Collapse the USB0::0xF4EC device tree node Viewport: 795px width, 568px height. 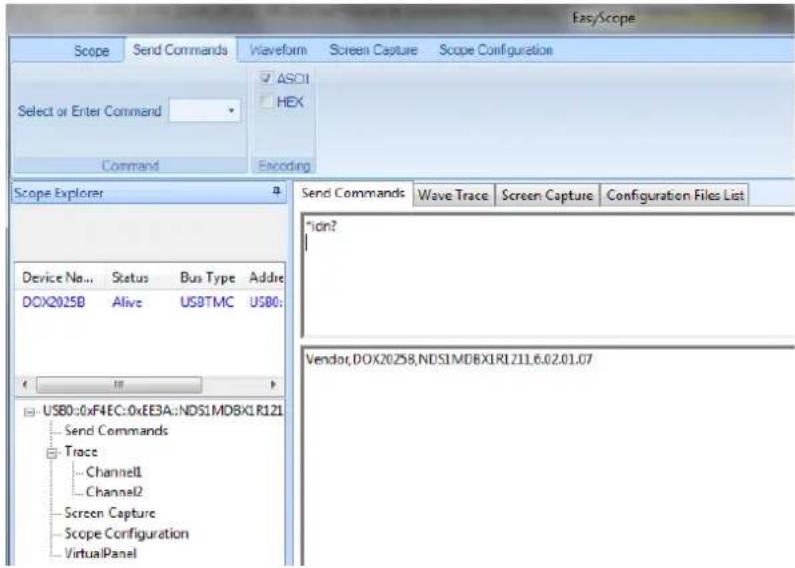click(x=29, y=411)
